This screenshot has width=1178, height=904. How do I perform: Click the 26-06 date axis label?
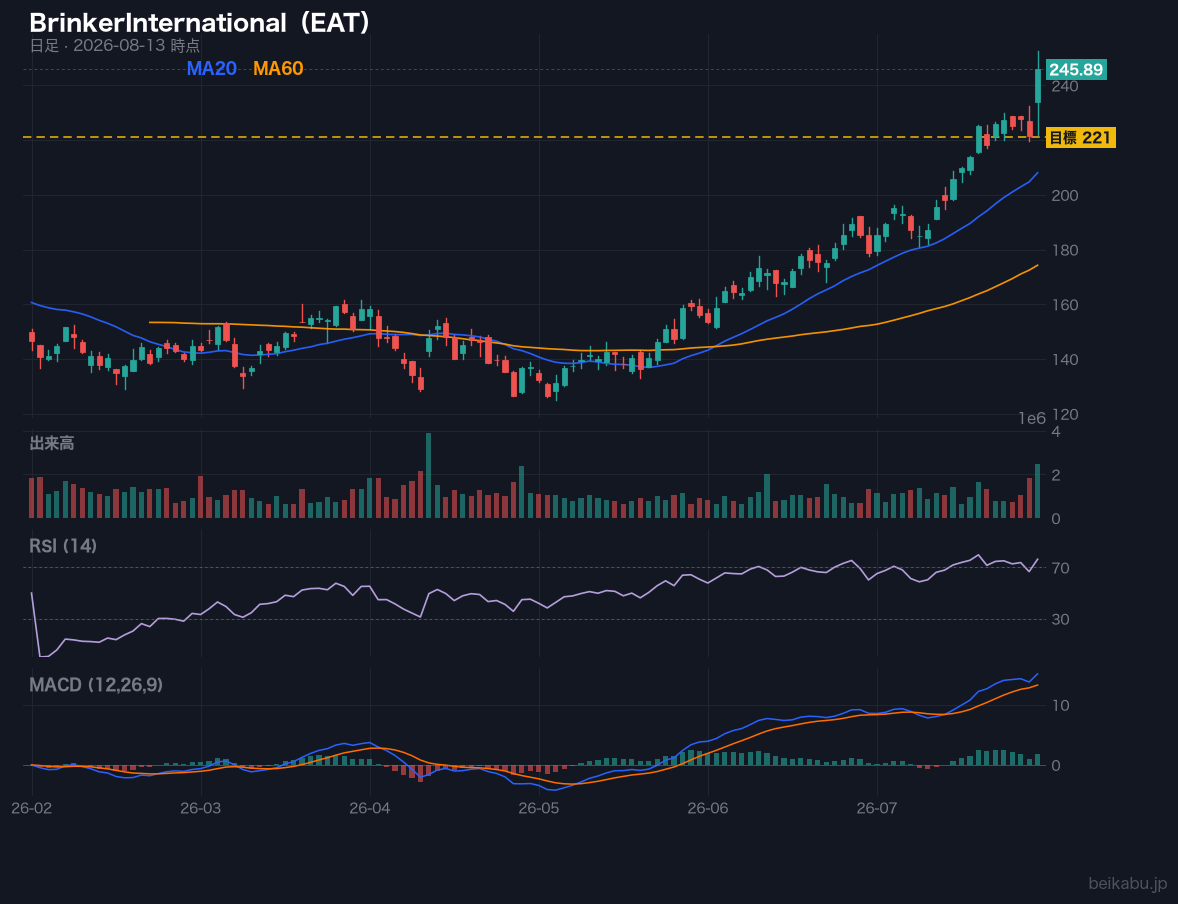point(708,809)
